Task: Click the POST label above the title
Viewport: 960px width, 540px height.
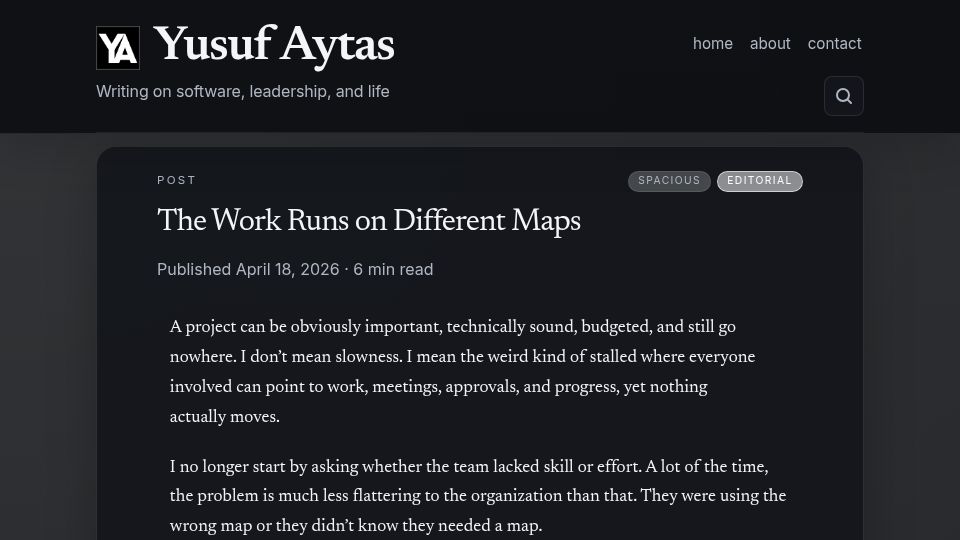Action: click(176, 180)
